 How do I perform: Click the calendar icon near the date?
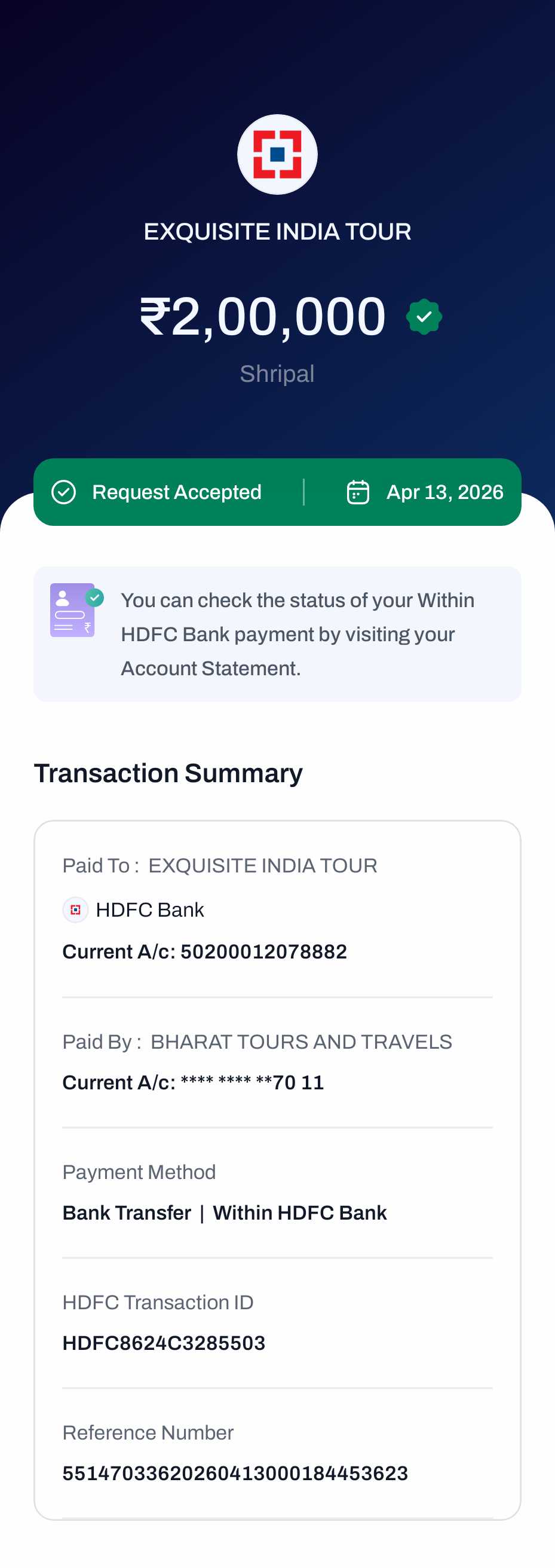pyautogui.click(x=358, y=492)
